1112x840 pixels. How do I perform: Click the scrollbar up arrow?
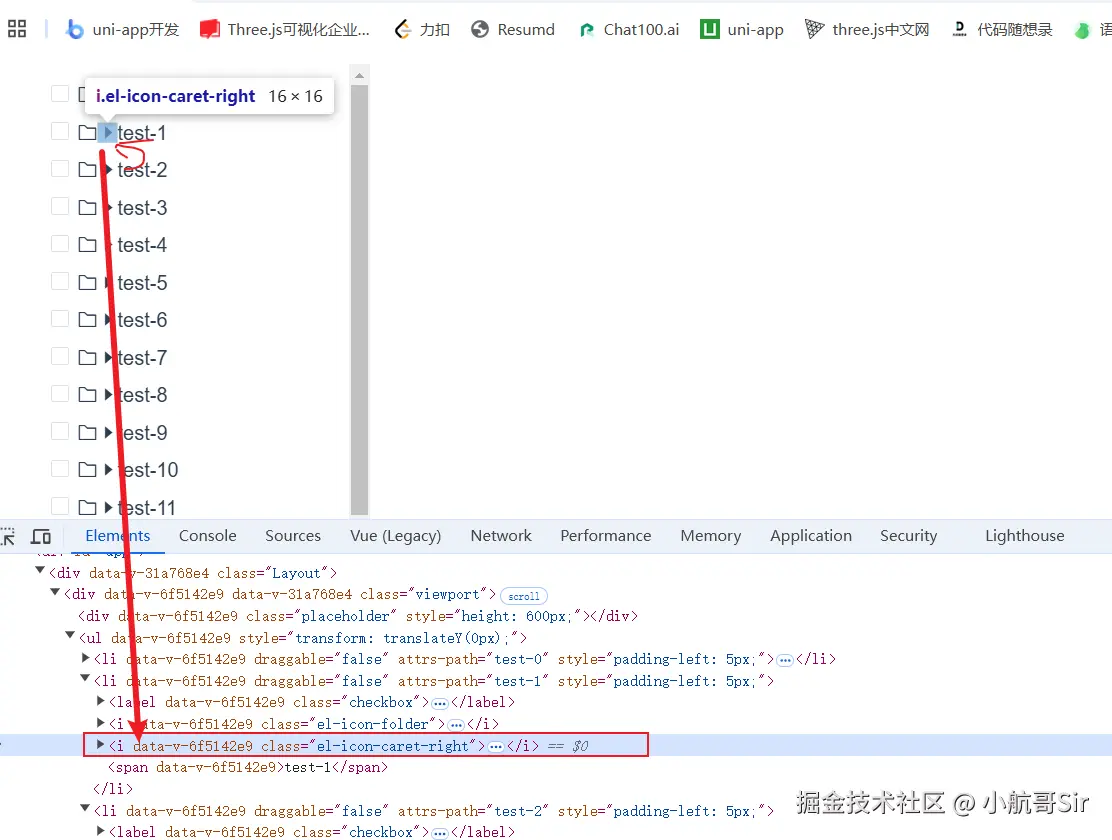pos(360,75)
